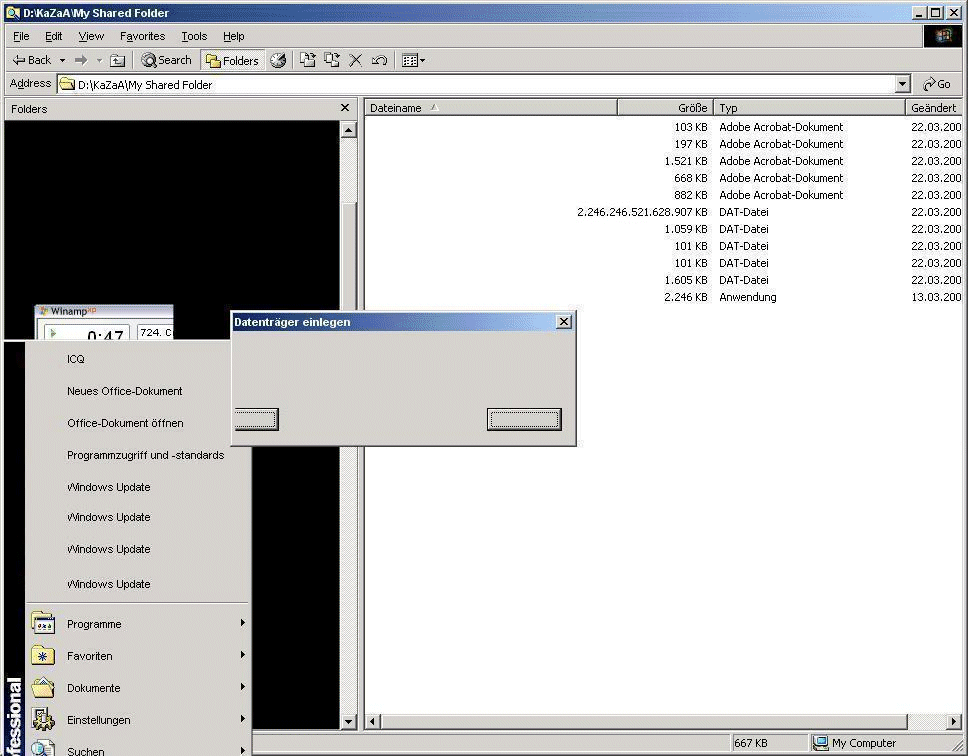Click the History toolbar icon
Image resolution: width=968 pixels, height=756 pixels.
pyautogui.click(x=278, y=60)
